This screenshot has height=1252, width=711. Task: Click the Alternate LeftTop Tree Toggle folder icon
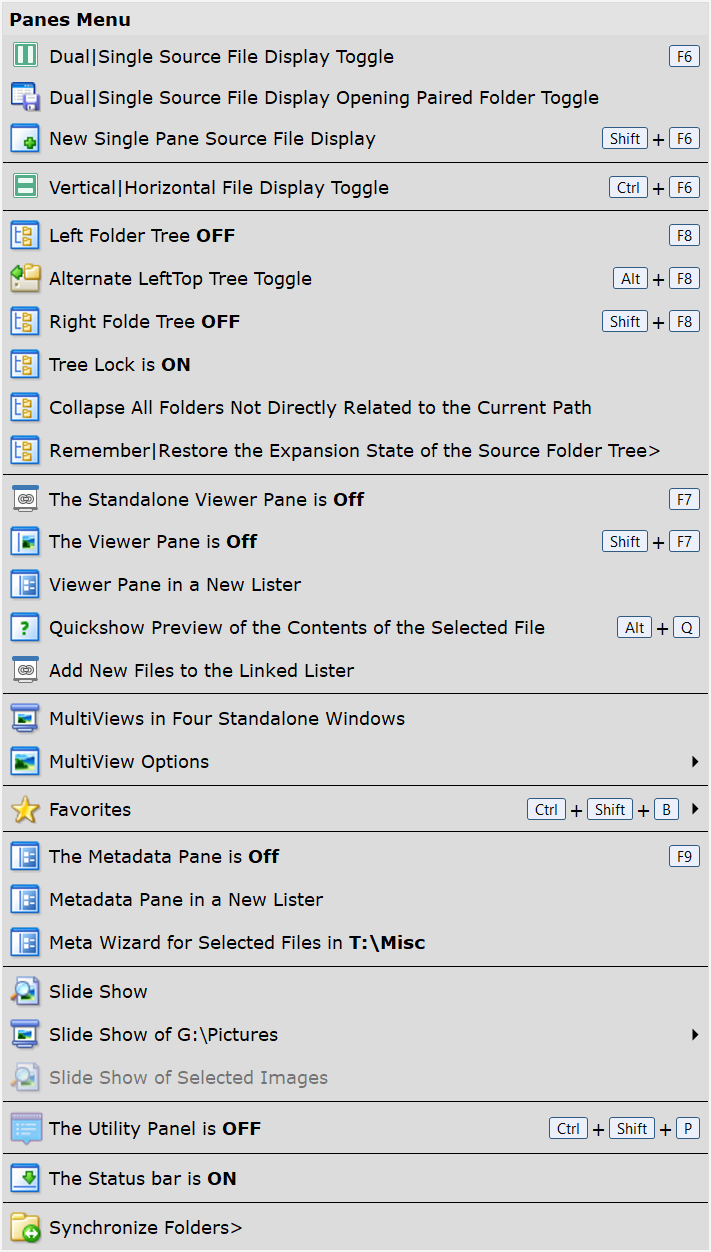pyautogui.click(x=24, y=278)
